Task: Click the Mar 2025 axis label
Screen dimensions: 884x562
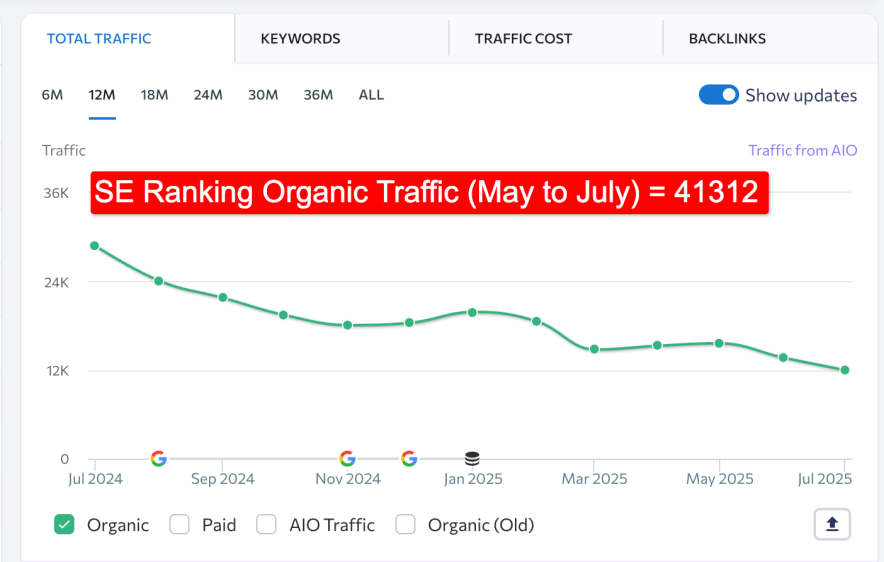Action: point(594,479)
